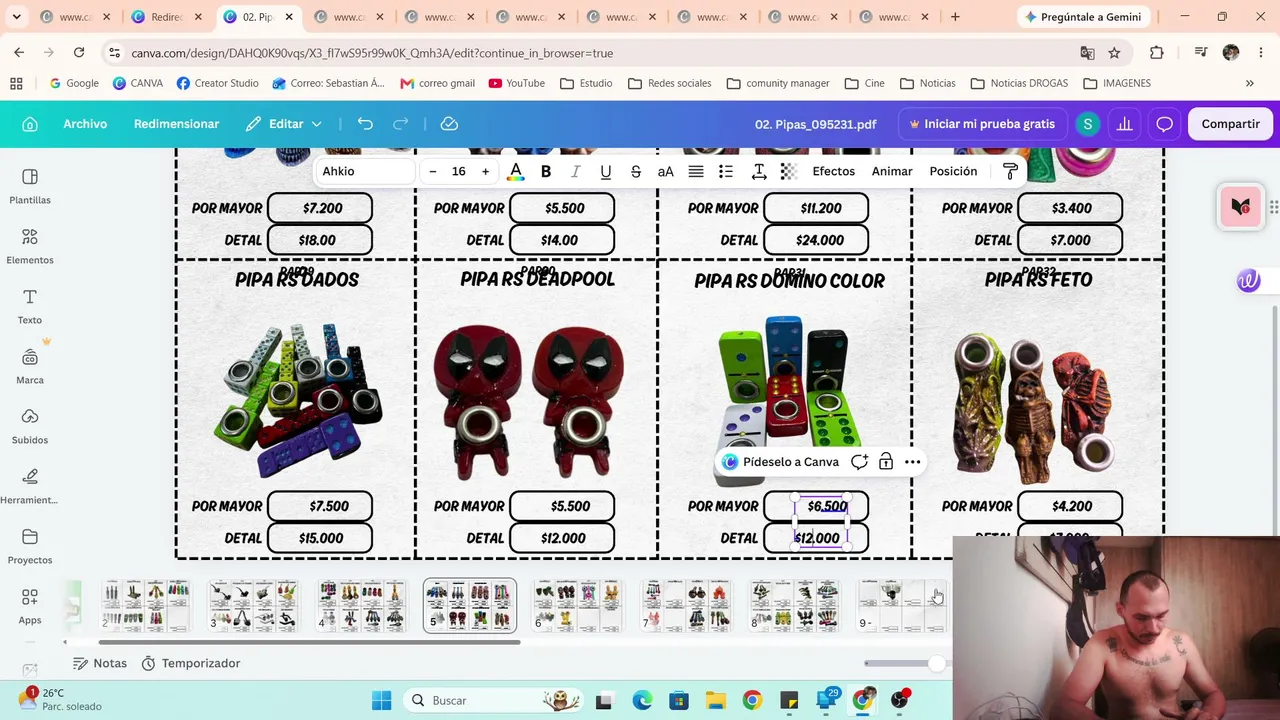Open Texto panel in sidebar
1280x720 pixels.
[x=30, y=306]
